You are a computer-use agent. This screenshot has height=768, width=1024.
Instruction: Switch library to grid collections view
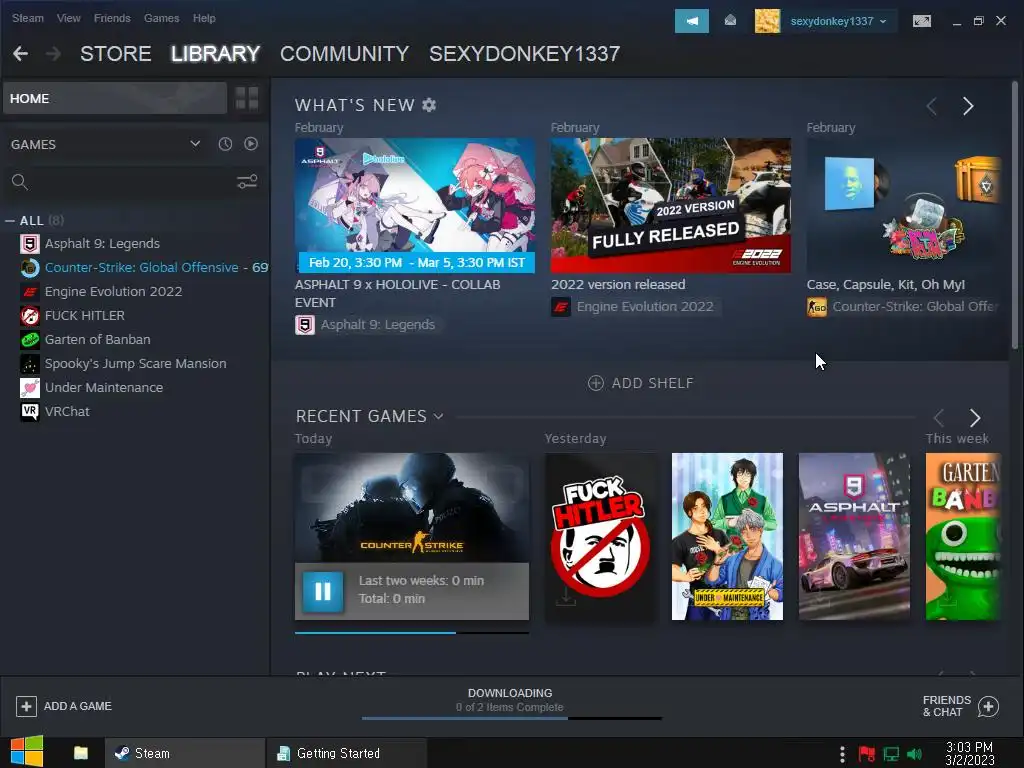pyautogui.click(x=247, y=99)
